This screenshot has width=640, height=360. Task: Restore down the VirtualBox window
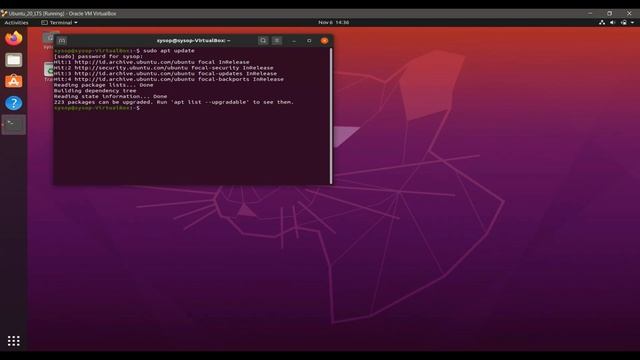609,13
